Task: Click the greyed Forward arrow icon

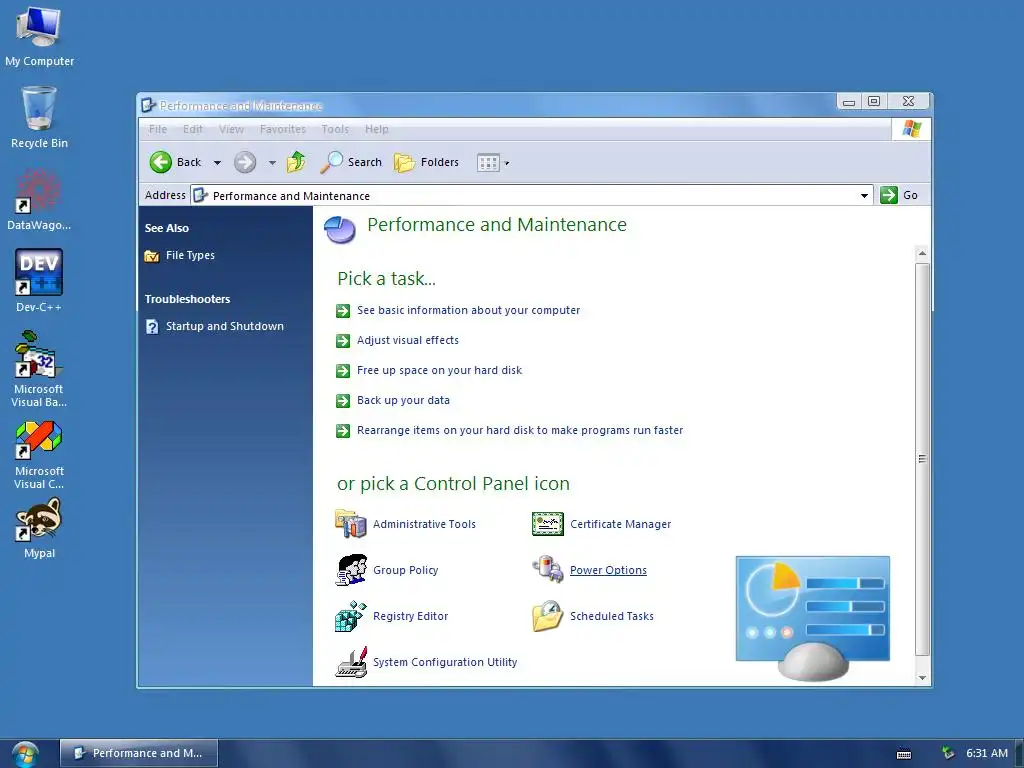Action: click(x=245, y=162)
